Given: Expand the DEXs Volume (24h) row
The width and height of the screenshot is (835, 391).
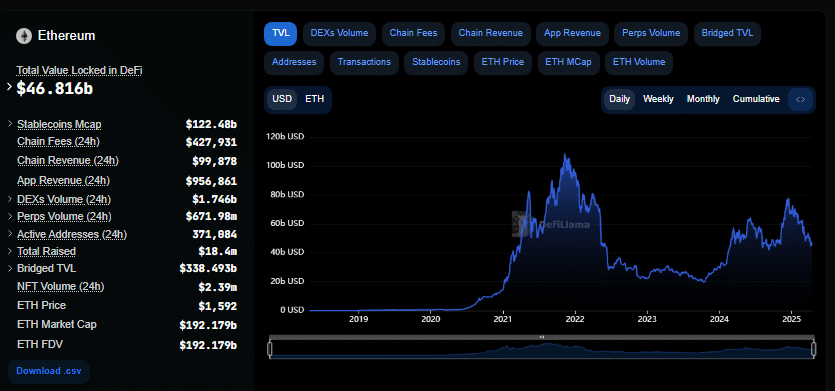Looking at the screenshot, I should [10, 199].
